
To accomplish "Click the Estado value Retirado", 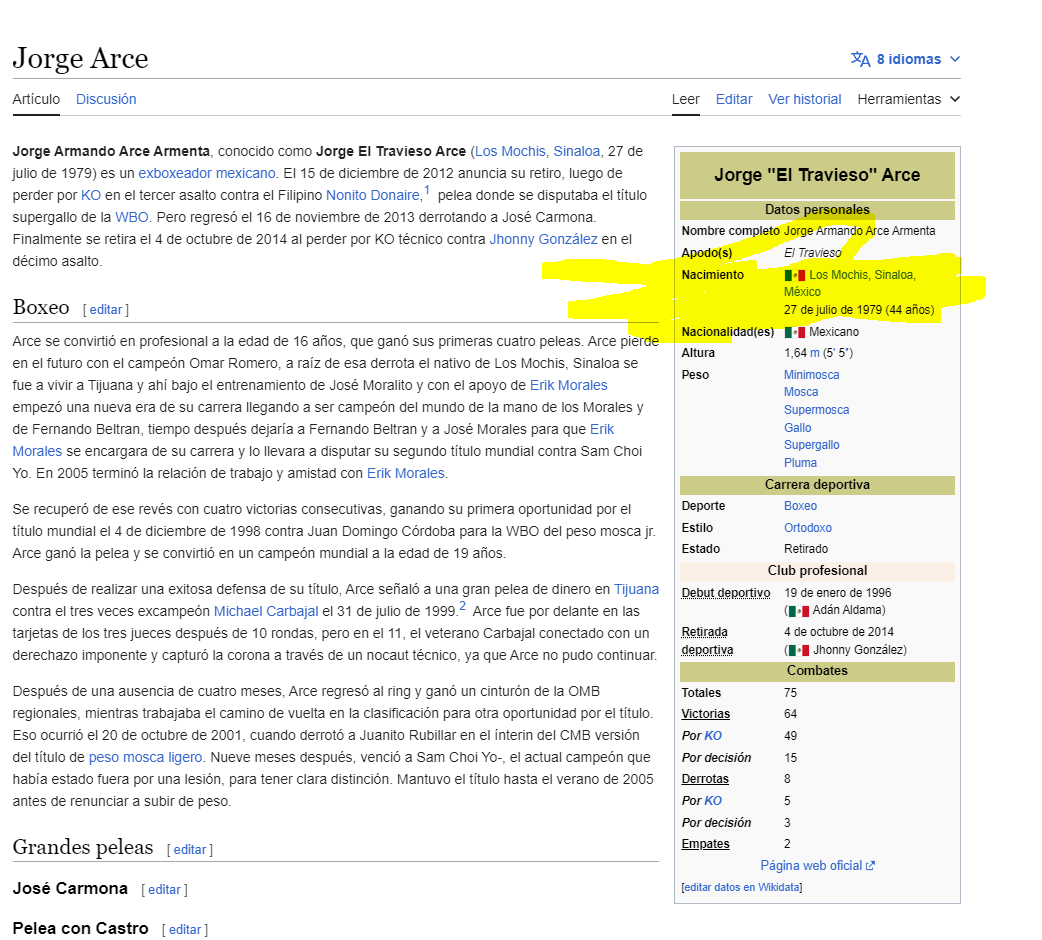I will tap(806, 549).
